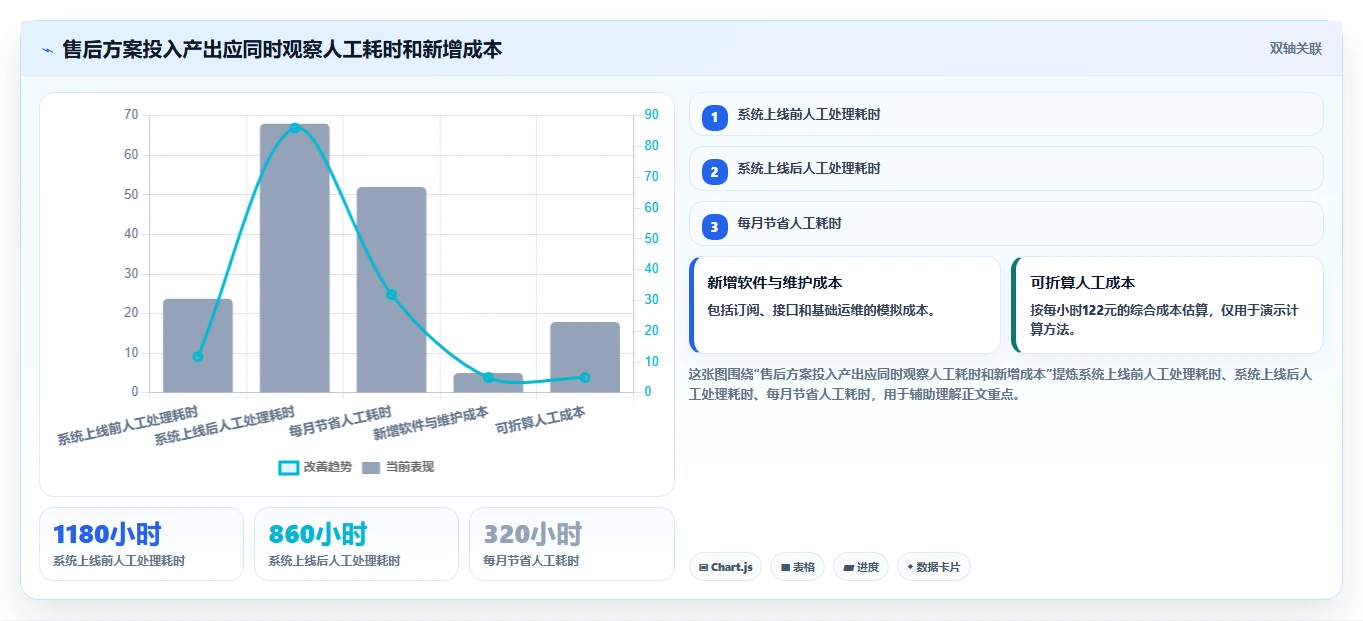Click the lightning icon beside the title
Image resolution: width=1363 pixels, height=621 pixels.
(x=48, y=50)
